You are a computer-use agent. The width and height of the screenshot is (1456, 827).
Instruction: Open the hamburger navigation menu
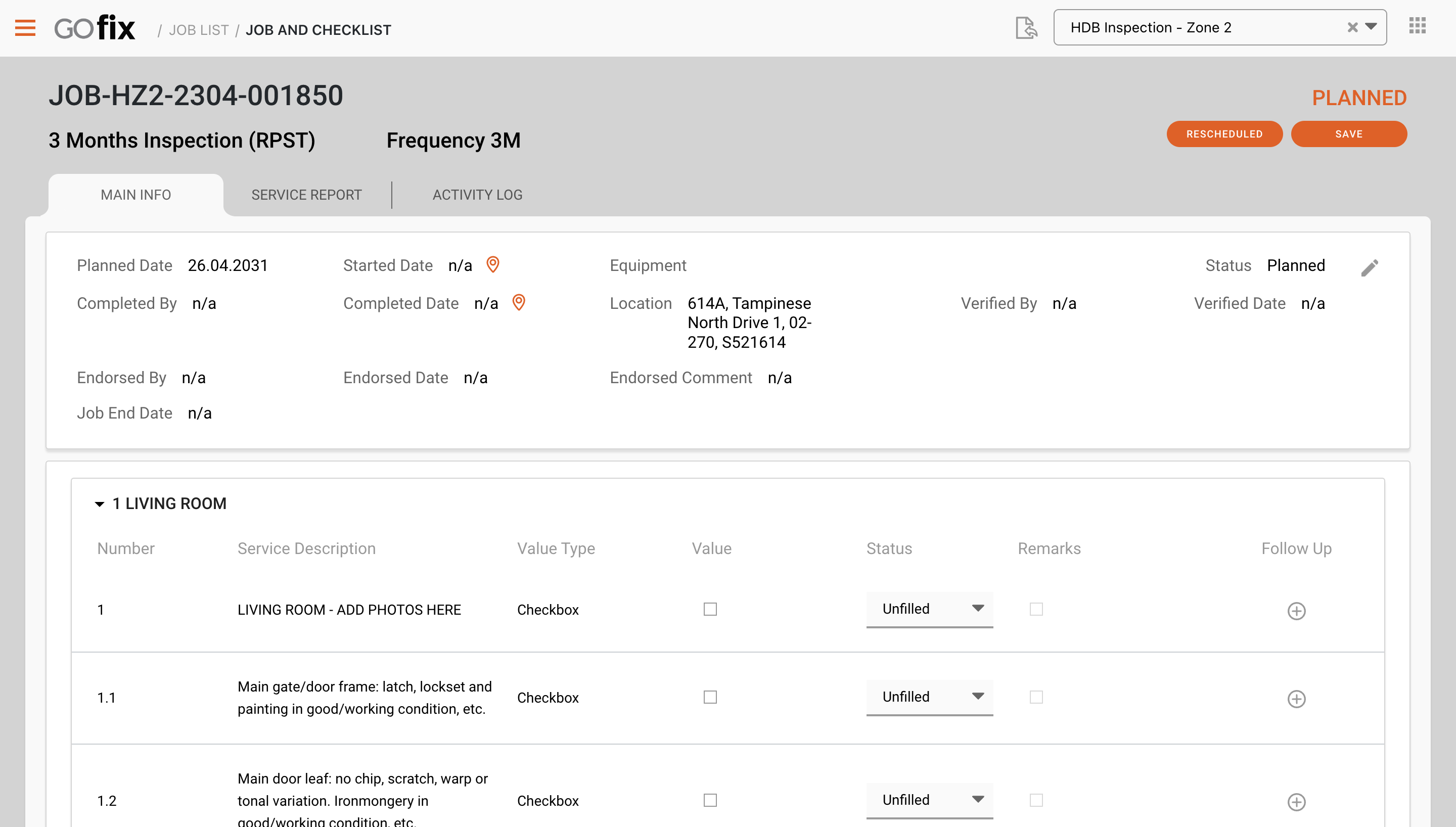click(x=25, y=27)
